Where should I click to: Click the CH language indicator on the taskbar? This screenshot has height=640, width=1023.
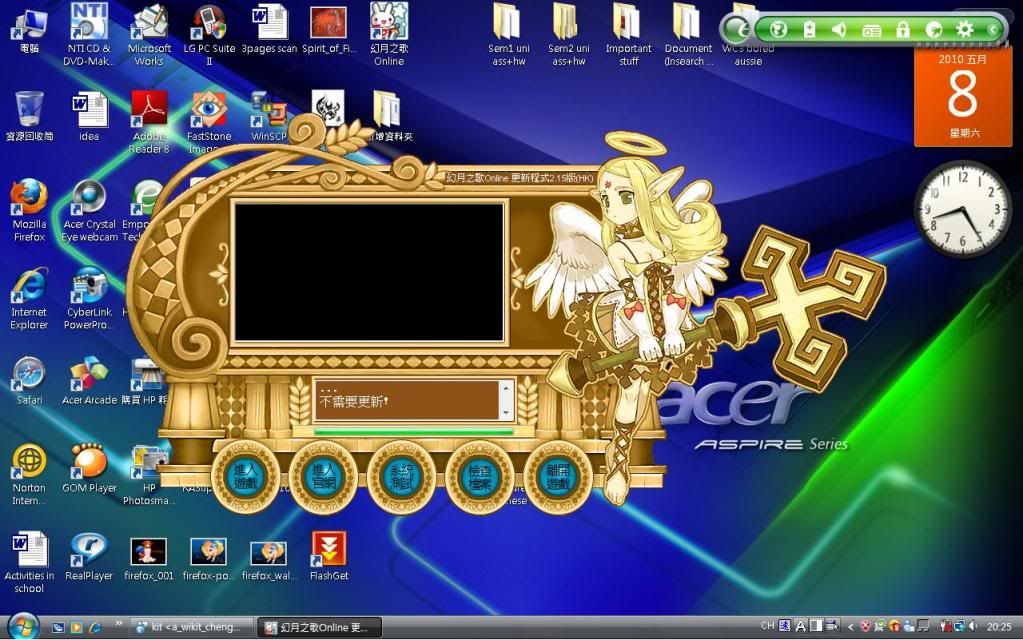pos(767,626)
